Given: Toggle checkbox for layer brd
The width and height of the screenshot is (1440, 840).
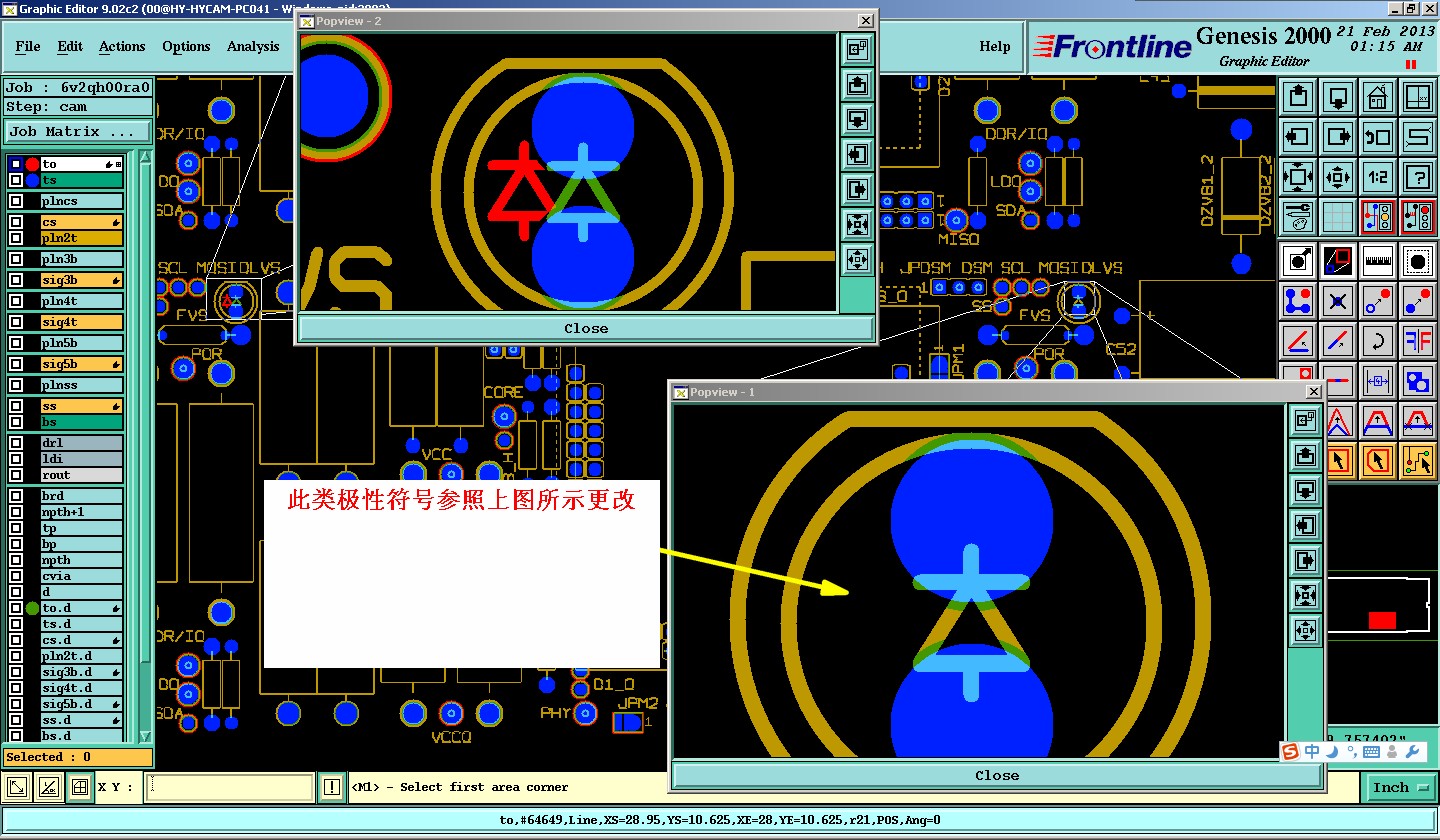Looking at the screenshot, I should (16, 495).
